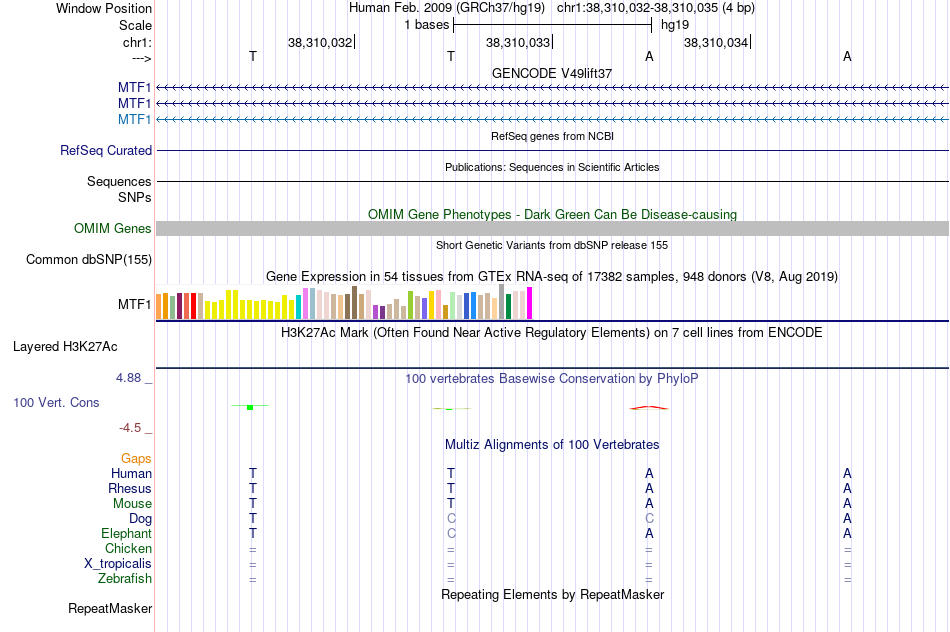Open Repeating Elements by RepeatMasker title

(x=552, y=594)
